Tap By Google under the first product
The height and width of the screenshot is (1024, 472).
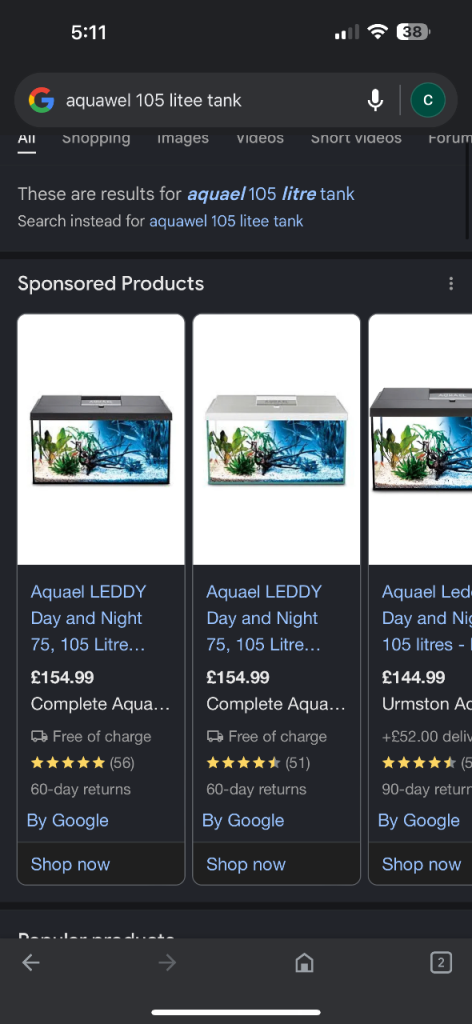[x=68, y=820]
